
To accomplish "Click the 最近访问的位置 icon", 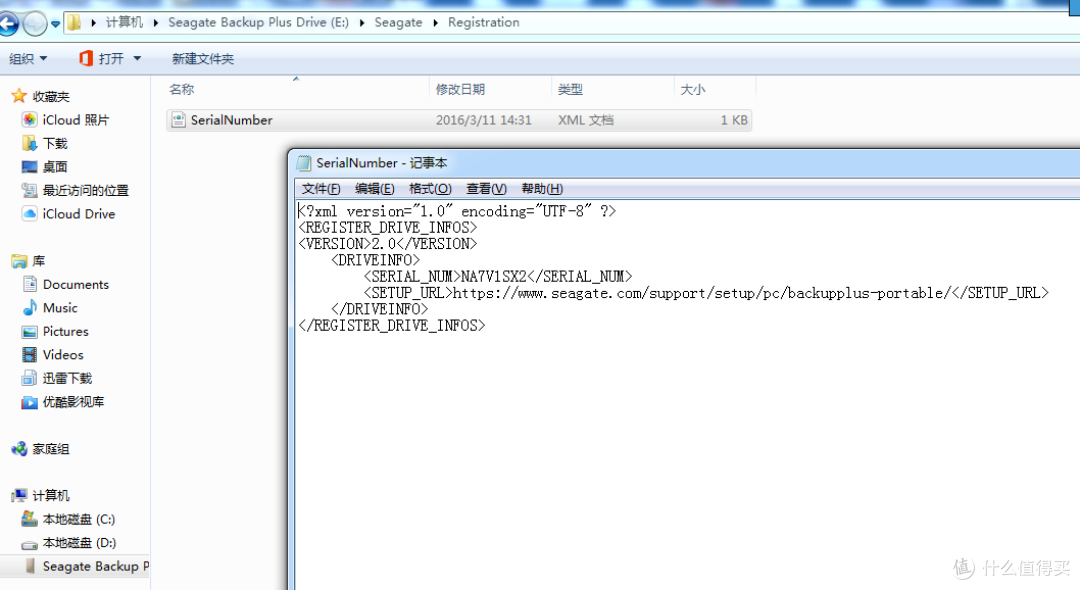I will pyautogui.click(x=29, y=190).
